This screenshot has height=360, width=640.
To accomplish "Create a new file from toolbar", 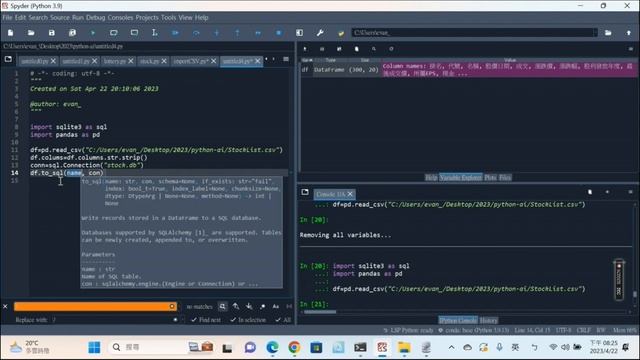I will 11,33.
